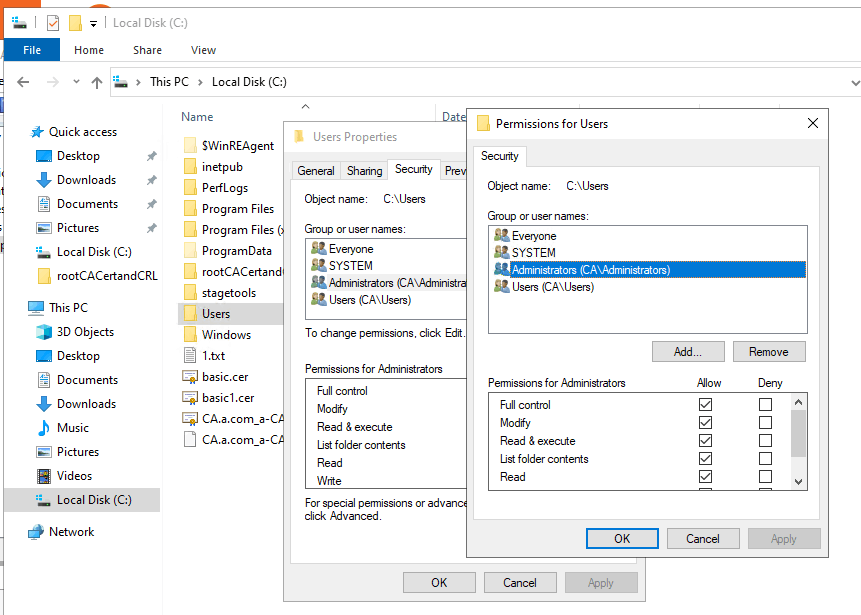
Task: Select Quick access star icon in sidebar
Action: 37,132
